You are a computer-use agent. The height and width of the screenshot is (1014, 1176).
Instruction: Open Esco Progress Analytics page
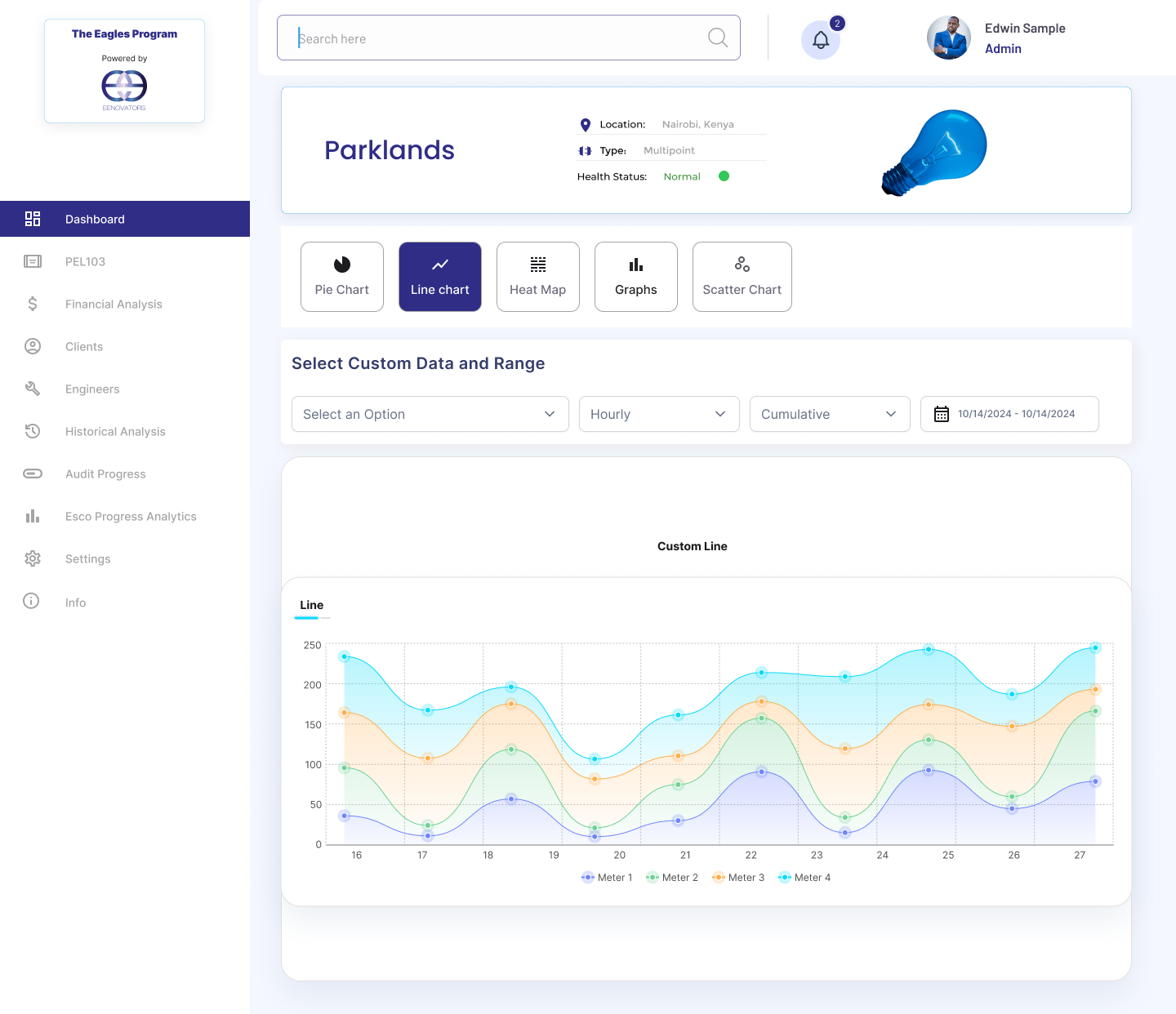[x=131, y=516]
